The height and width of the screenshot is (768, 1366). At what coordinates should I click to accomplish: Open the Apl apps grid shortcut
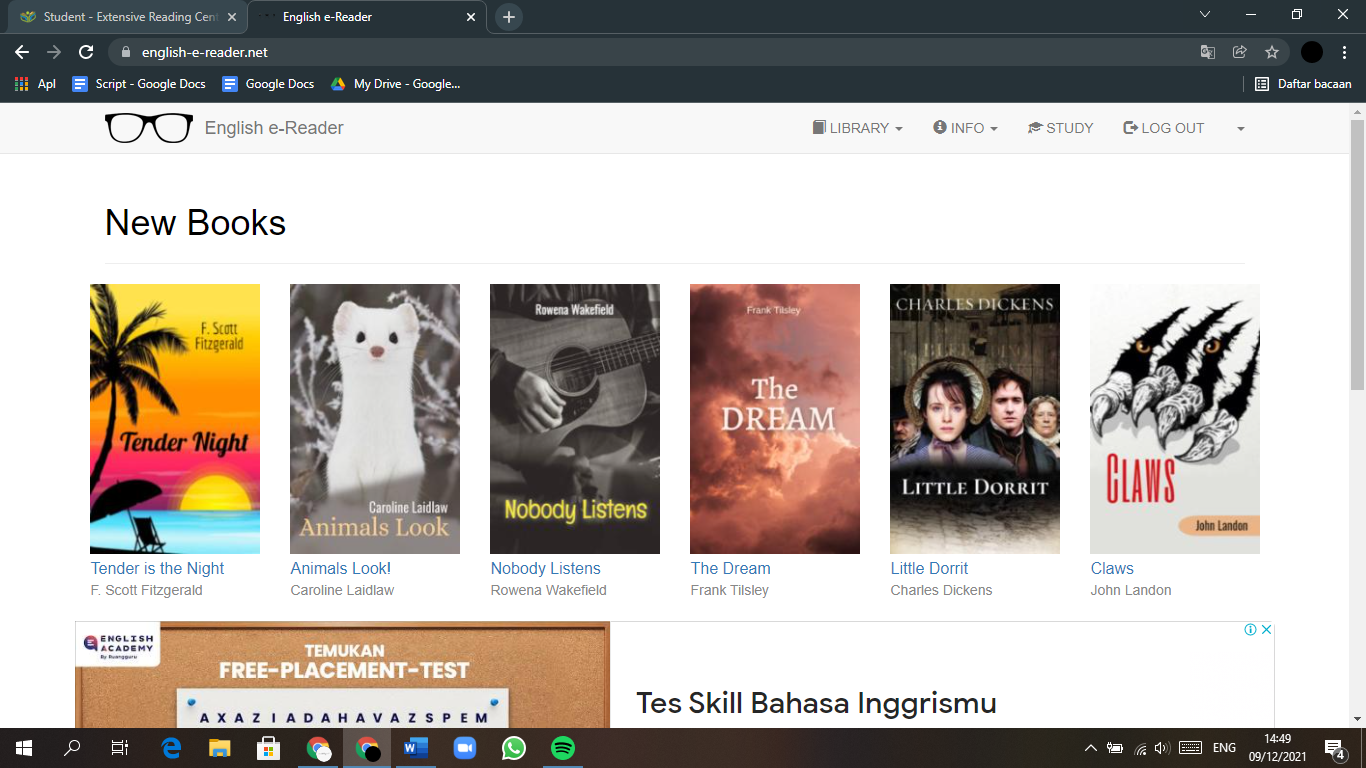[x=35, y=84]
